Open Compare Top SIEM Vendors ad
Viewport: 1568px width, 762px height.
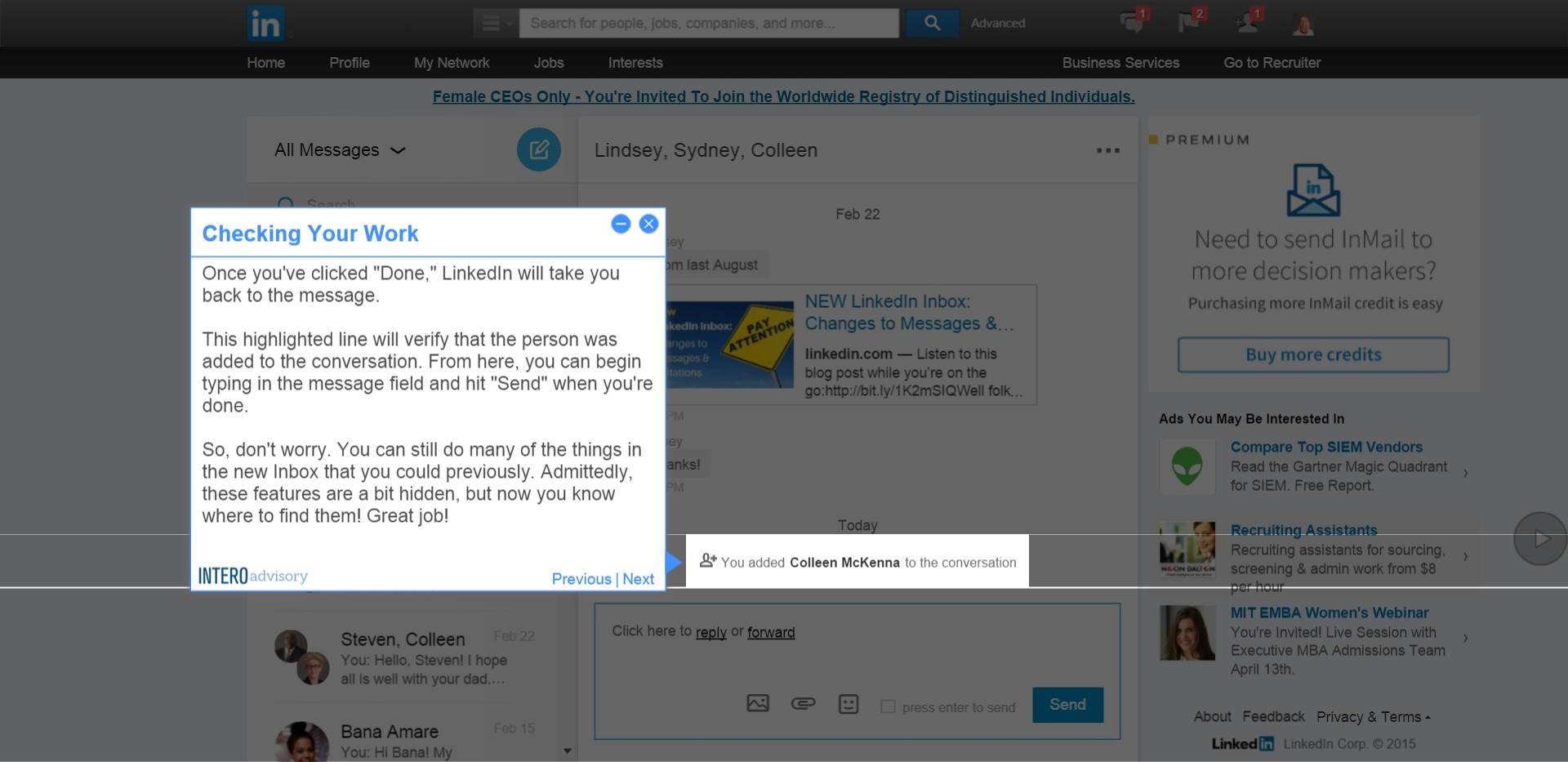tap(1326, 447)
